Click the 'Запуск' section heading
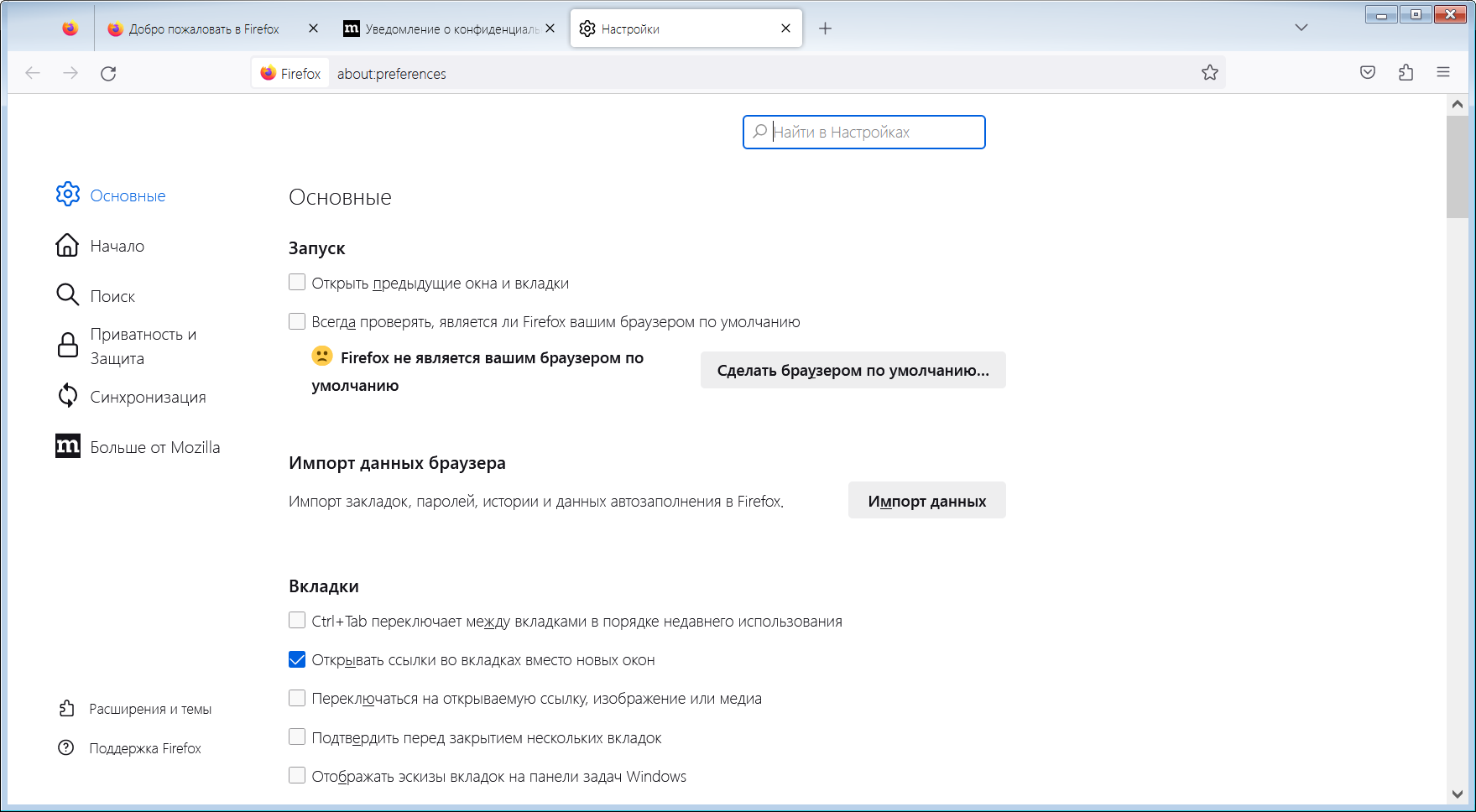 pyautogui.click(x=316, y=248)
